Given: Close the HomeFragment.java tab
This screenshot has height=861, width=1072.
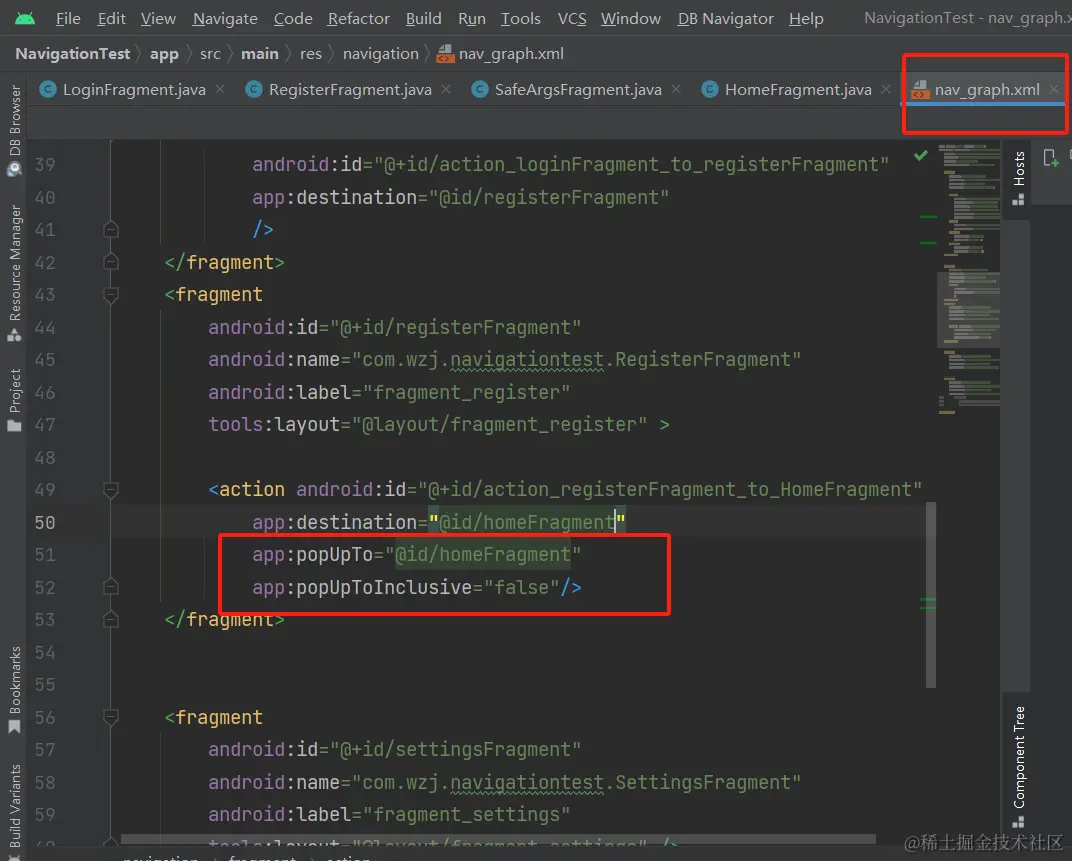Looking at the screenshot, I should pyautogui.click(x=885, y=89).
